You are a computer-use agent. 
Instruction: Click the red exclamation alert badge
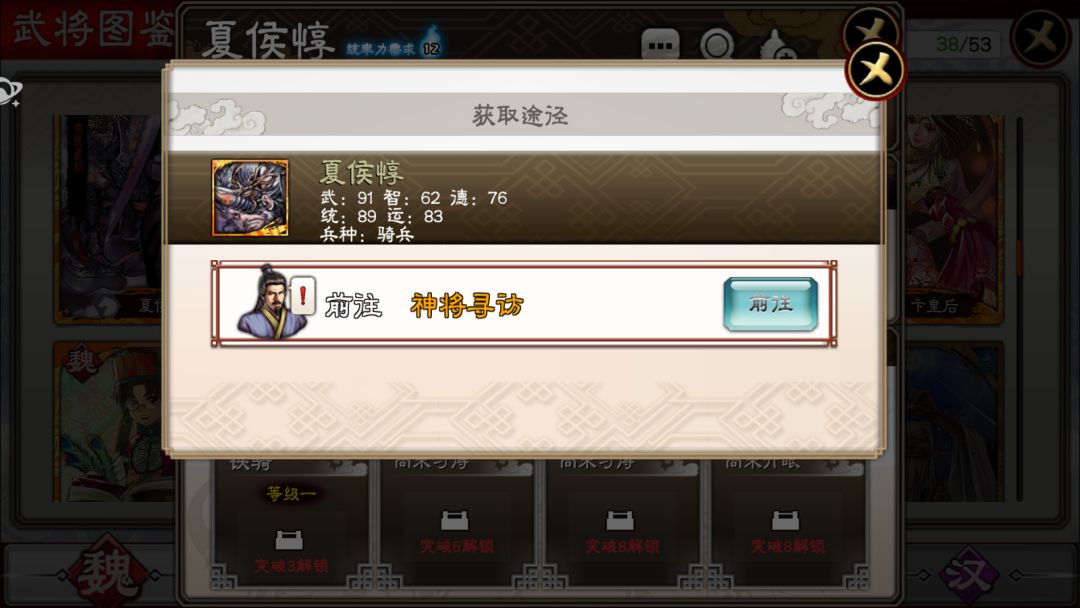point(302,295)
